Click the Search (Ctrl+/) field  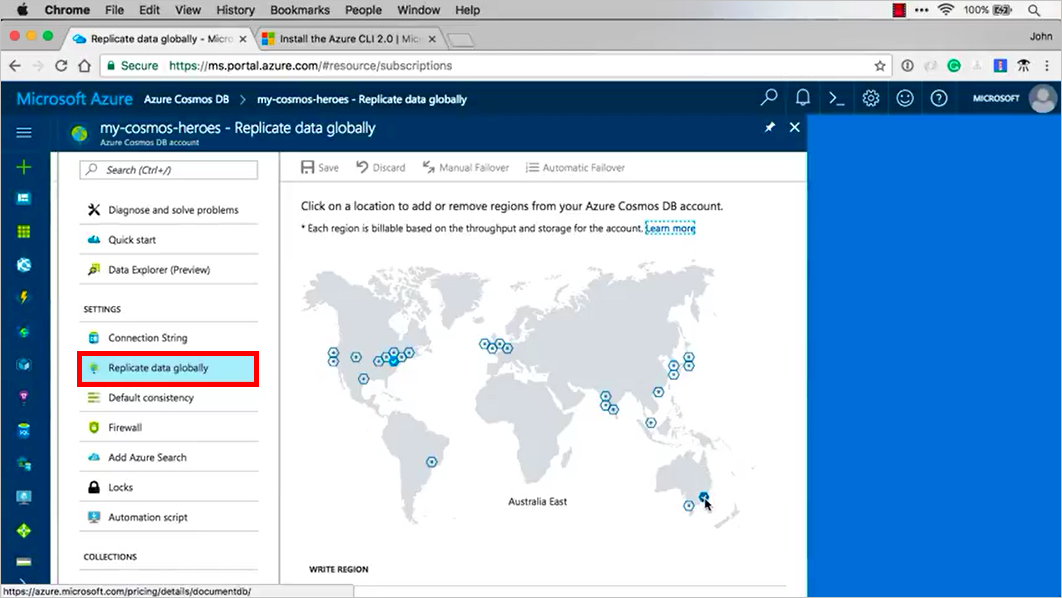167,170
